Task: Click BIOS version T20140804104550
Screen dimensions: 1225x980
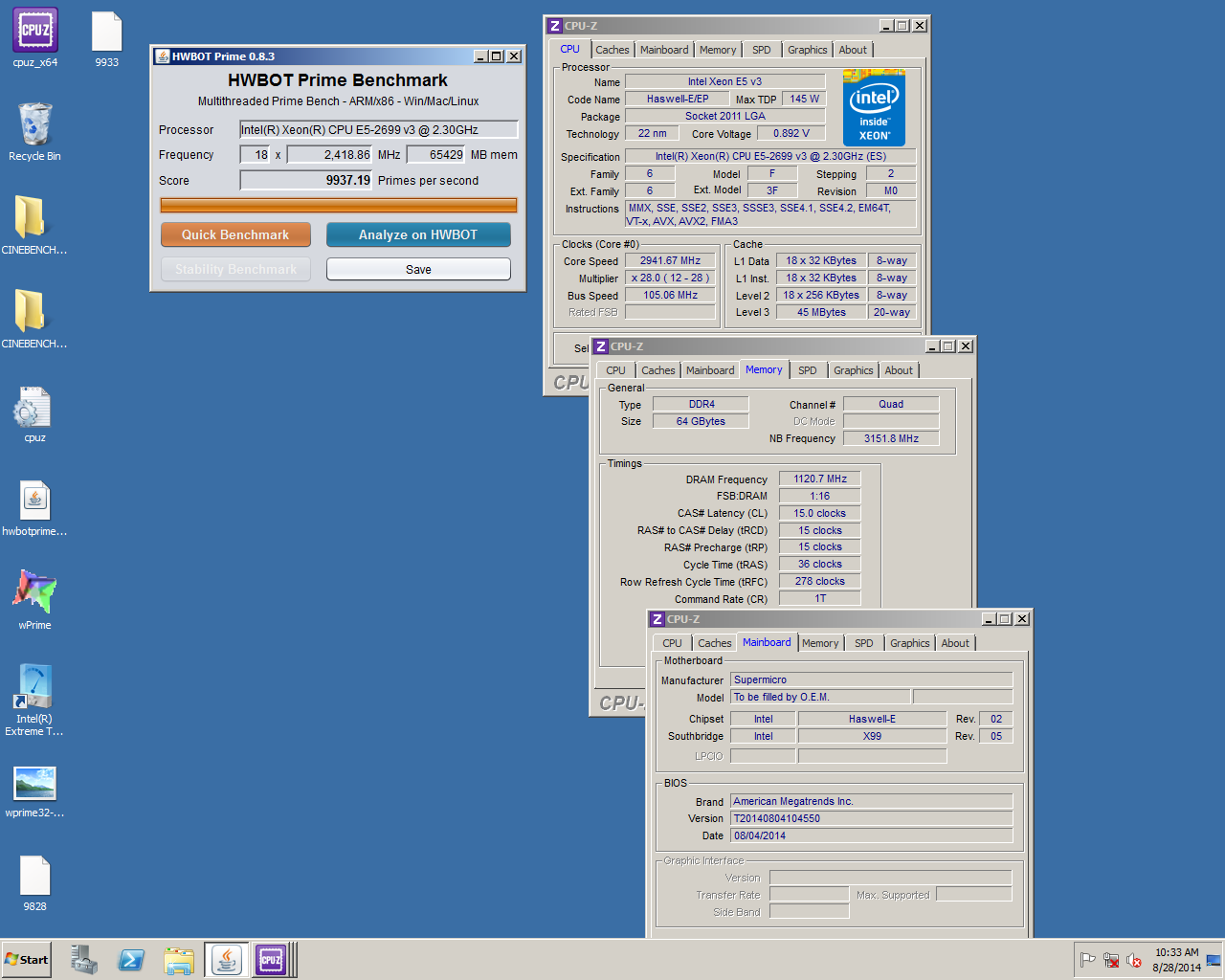Action: coord(871,818)
